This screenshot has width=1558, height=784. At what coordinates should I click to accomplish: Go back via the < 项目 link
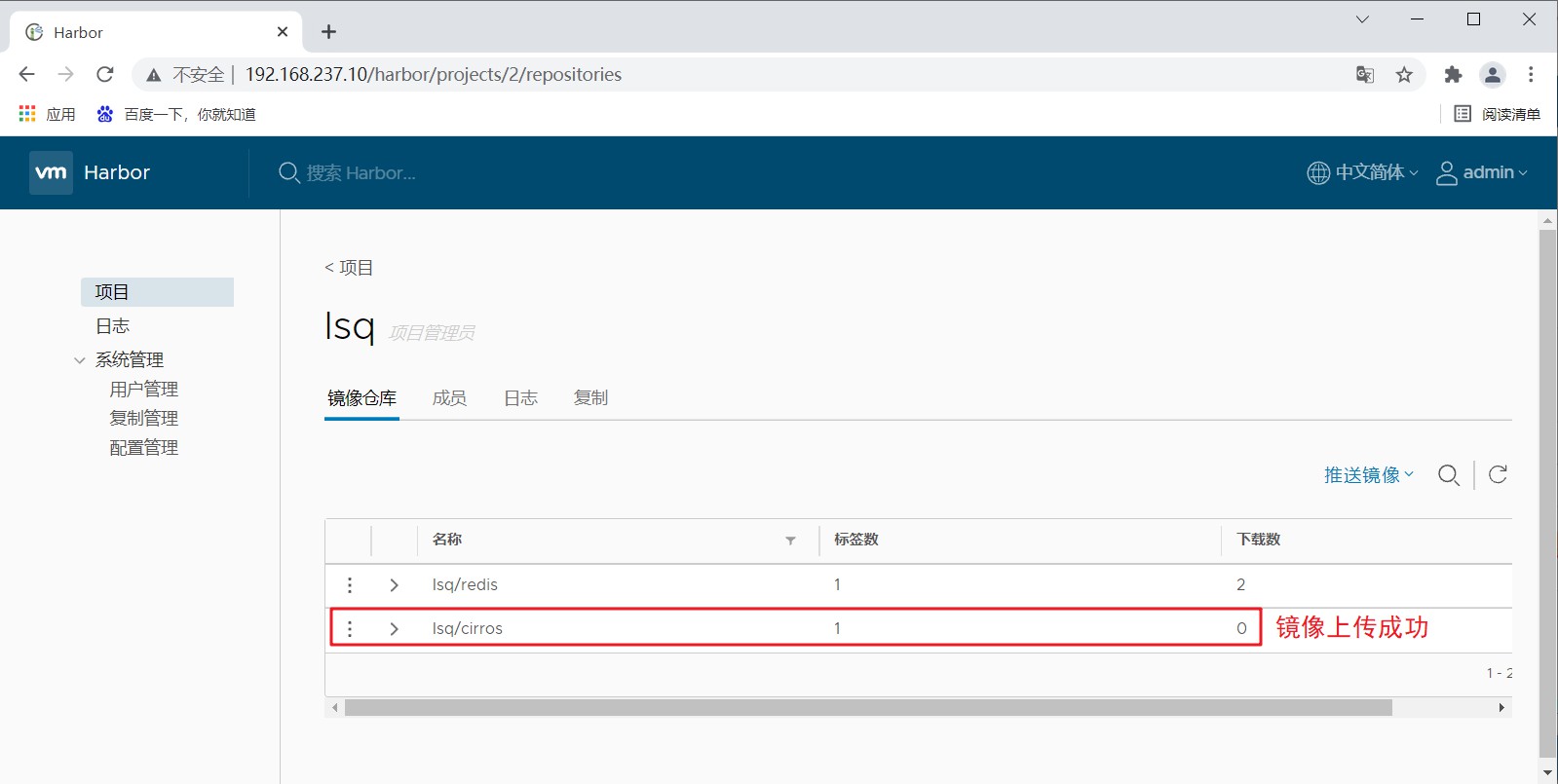coord(349,268)
